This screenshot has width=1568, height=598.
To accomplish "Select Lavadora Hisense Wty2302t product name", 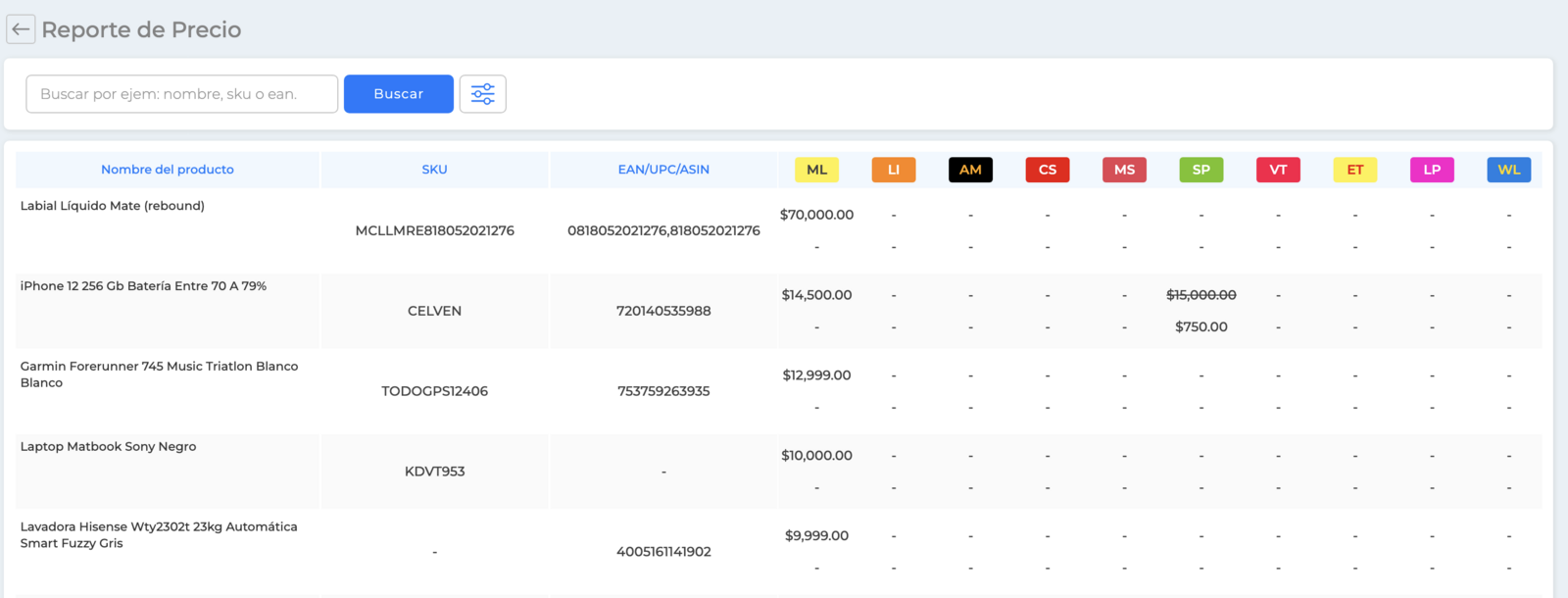I will [159, 535].
